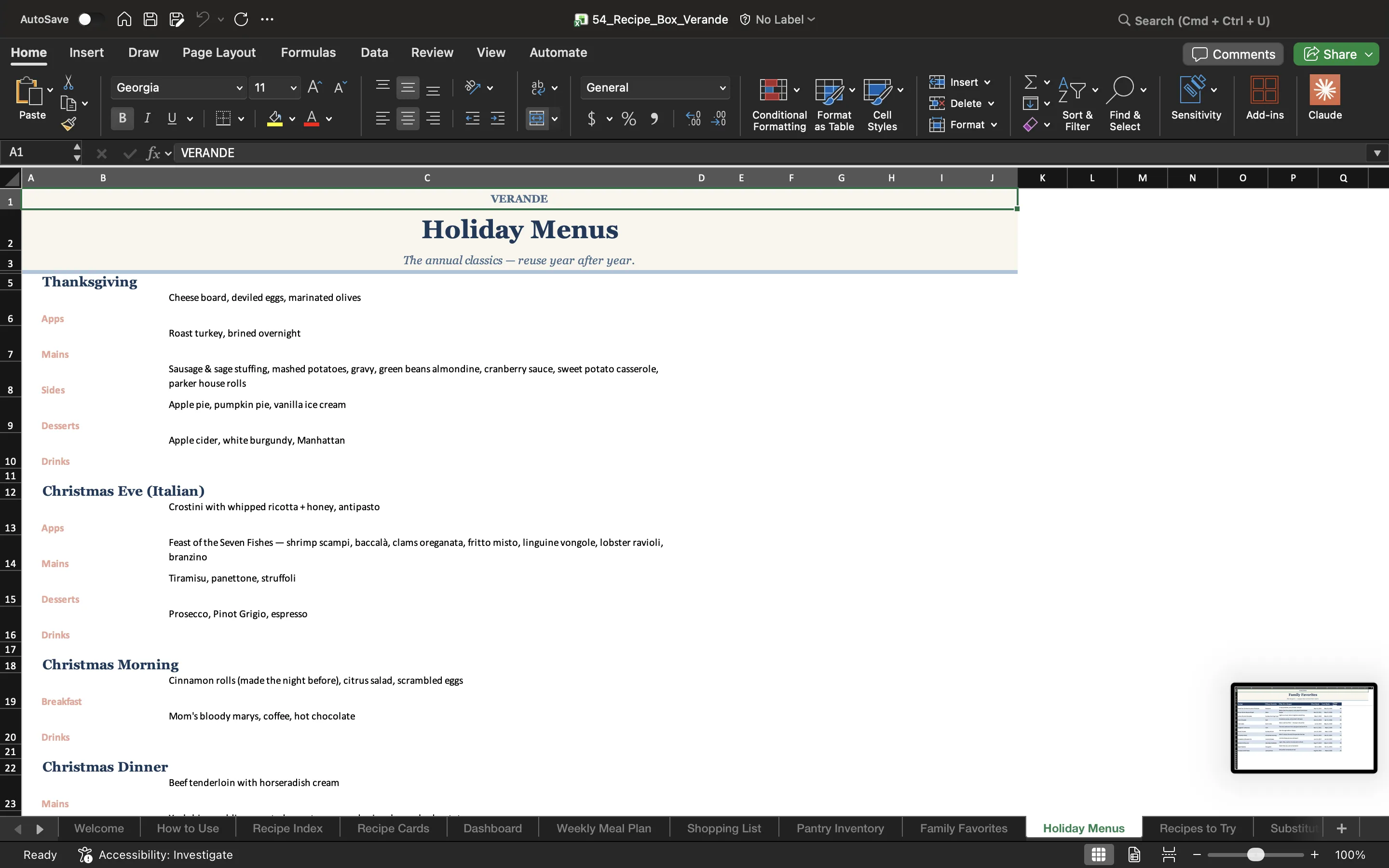The height and width of the screenshot is (868, 1389).
Task: Click the Decrease Font Size icon
Action: (x=340, y=87)
